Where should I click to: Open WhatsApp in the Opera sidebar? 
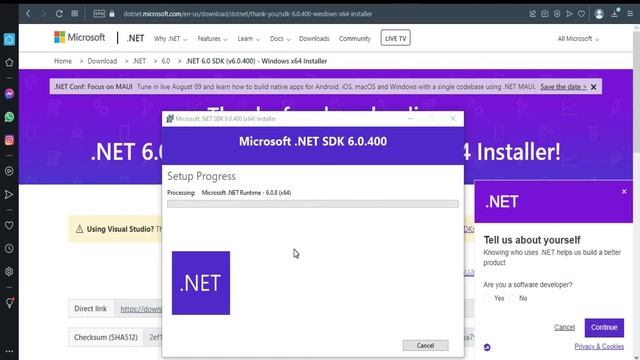(x=9, y=117)
